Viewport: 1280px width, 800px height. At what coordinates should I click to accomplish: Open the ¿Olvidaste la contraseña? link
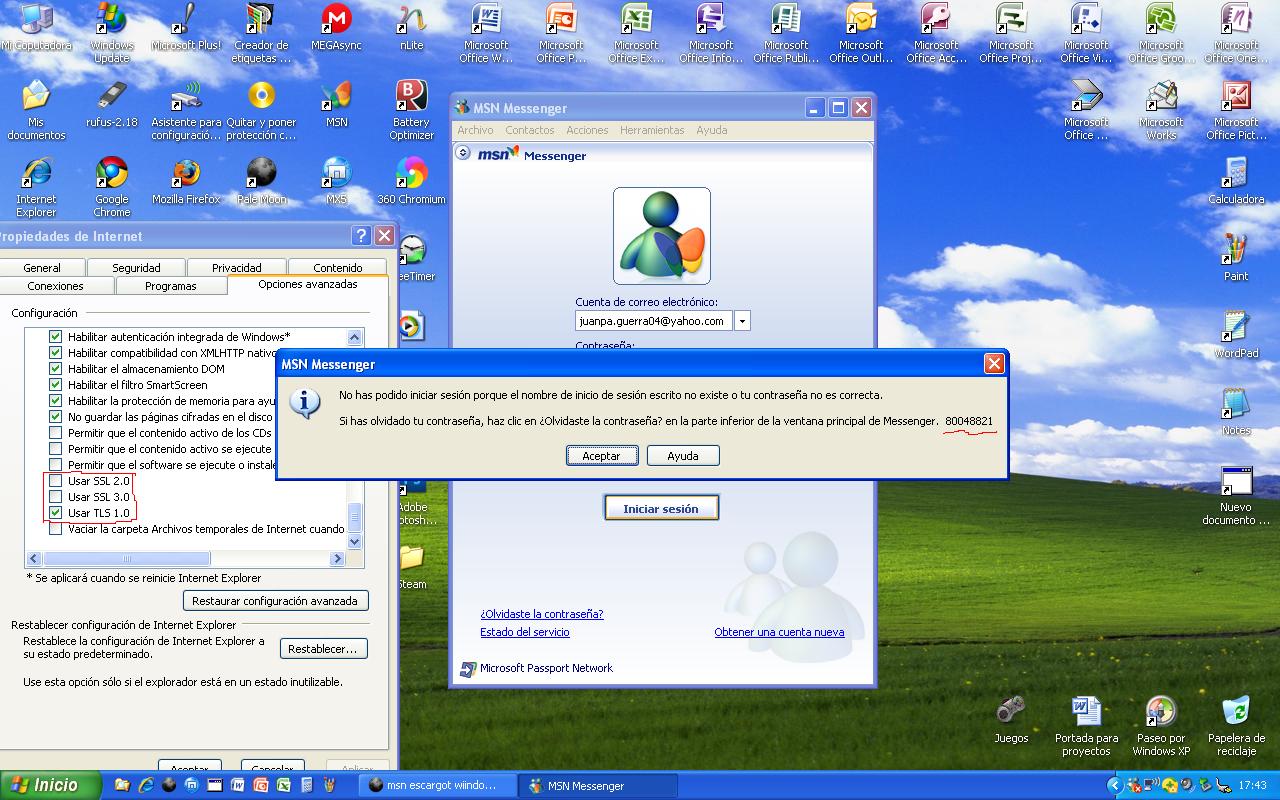[542, 614]
